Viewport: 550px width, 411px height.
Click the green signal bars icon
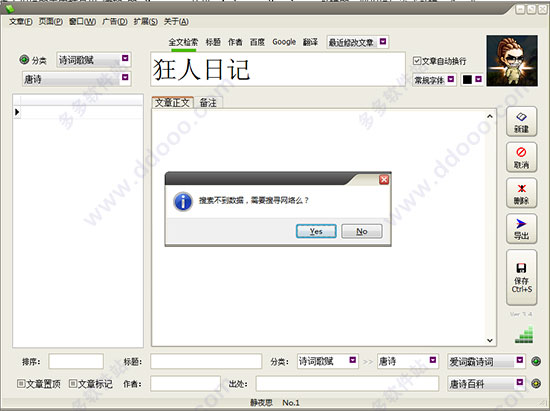click(x=524, y=334)
